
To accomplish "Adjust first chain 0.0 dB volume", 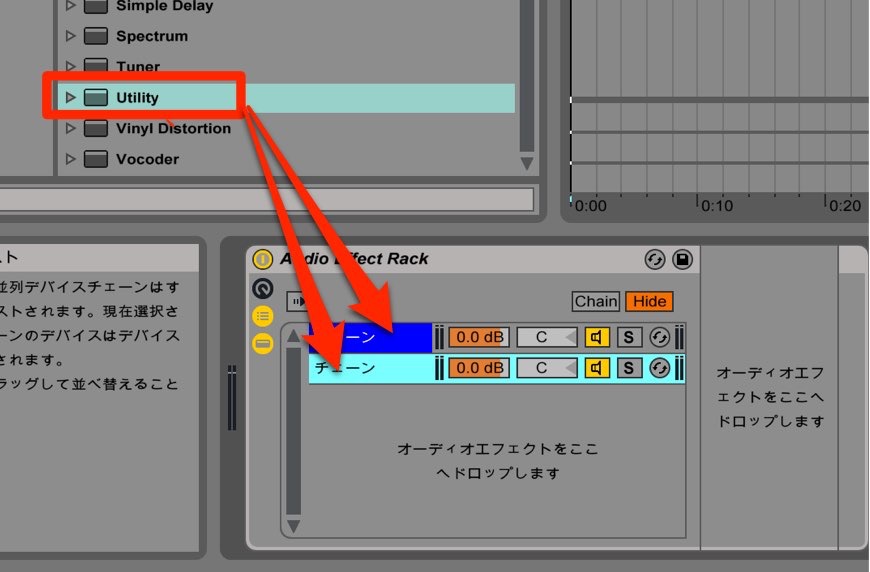I will coord(479,337).
